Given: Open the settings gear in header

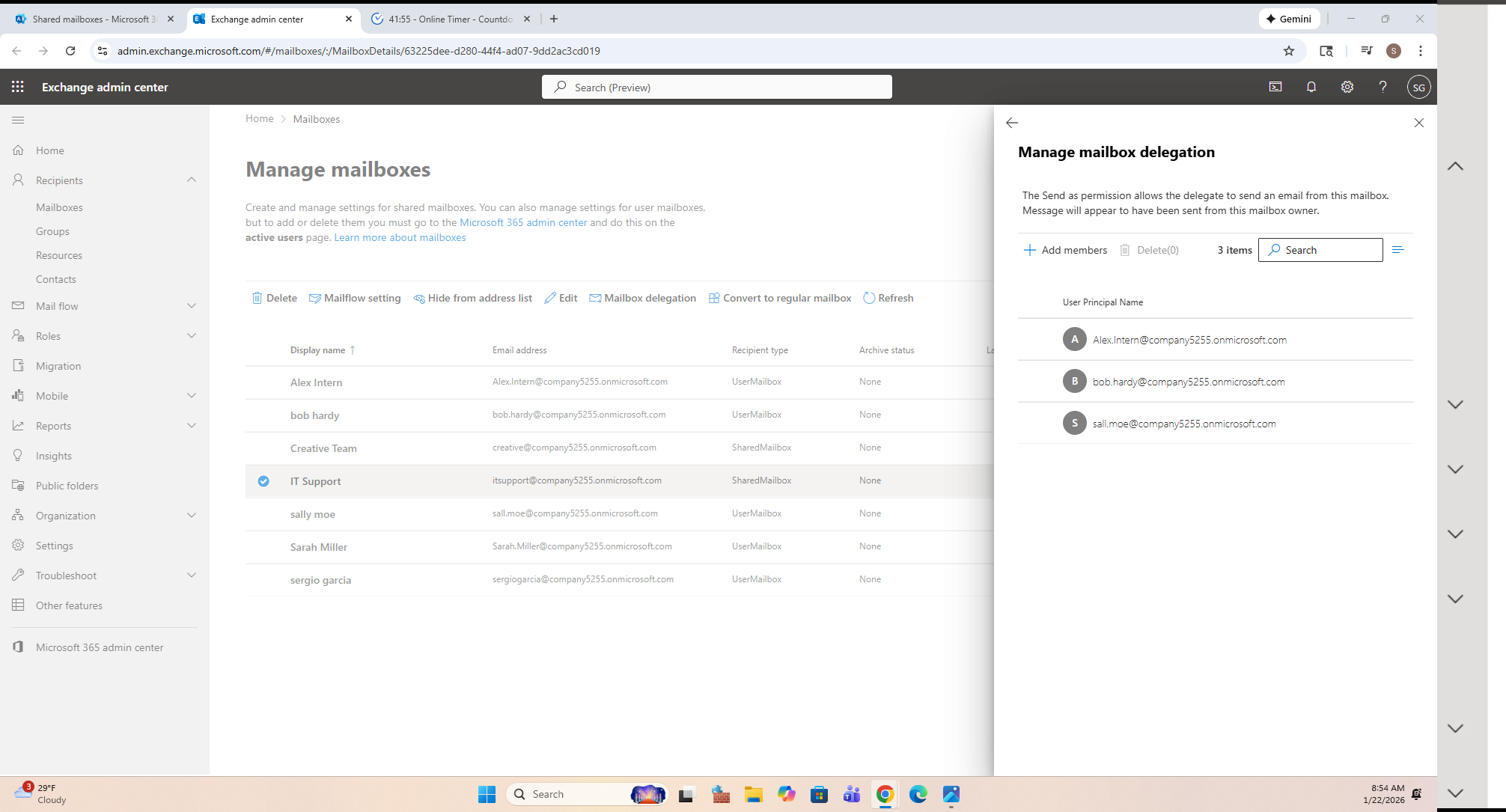Looking at the screenshot, I should (1347, 87).
